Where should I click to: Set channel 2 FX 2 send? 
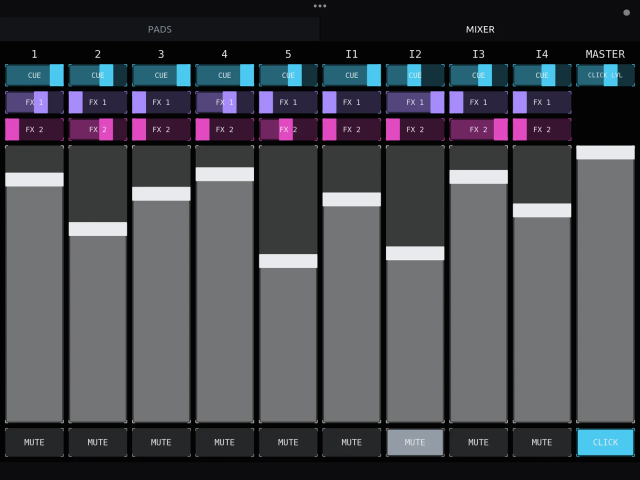(x=98, y=129)
